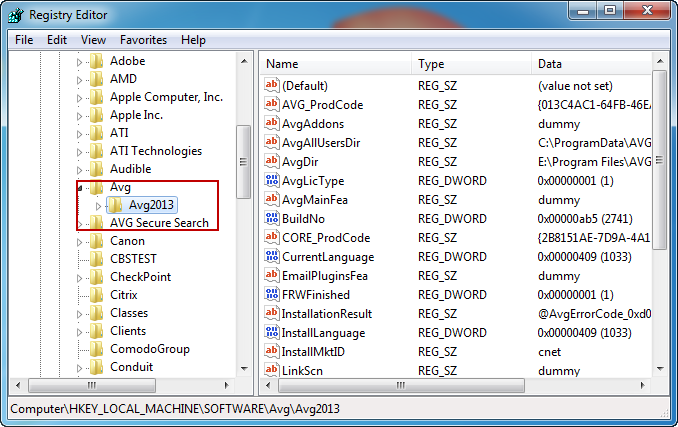Expand the CheckPoint key
This screenshot has height=427, width=678.
pyautogui.click(x=79, y=278)
